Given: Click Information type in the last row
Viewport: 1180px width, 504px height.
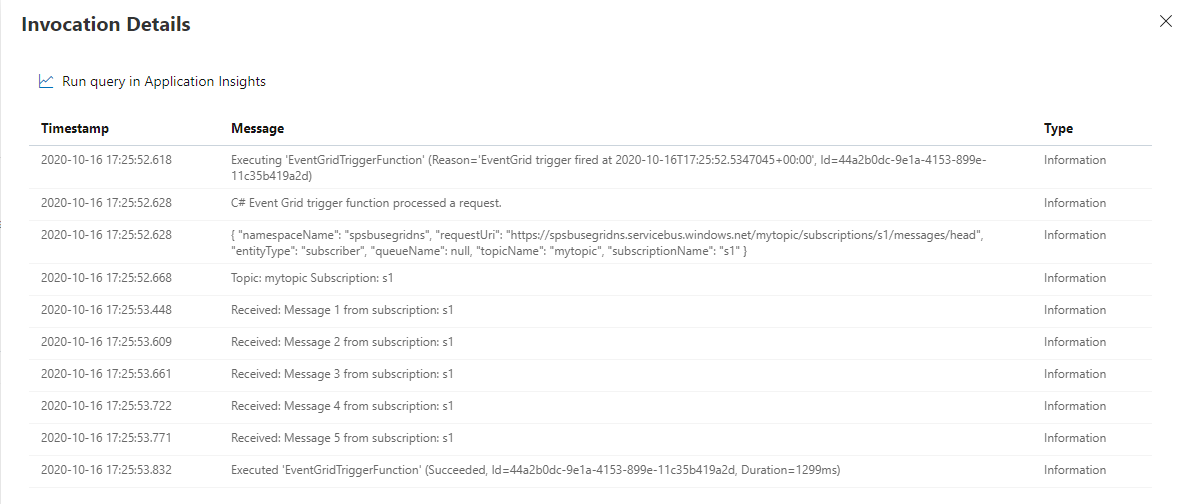Looking at the screenshot, I should [x=1075, y=470].
